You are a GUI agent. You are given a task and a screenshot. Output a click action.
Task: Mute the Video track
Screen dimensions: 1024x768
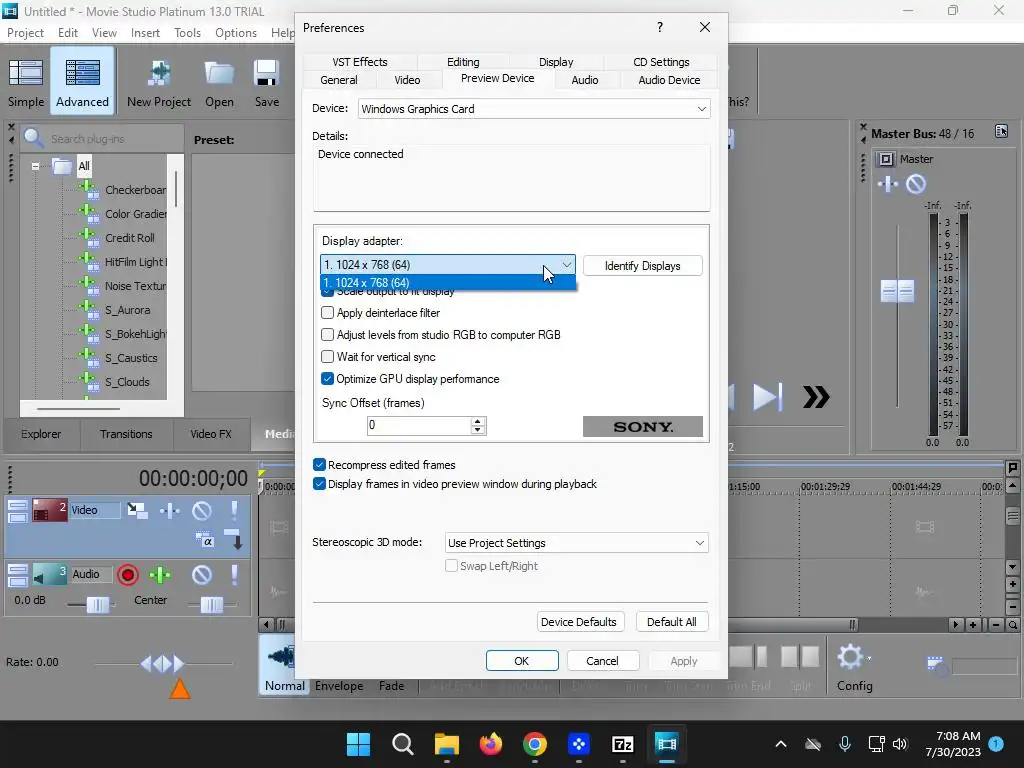click(202, 510)
